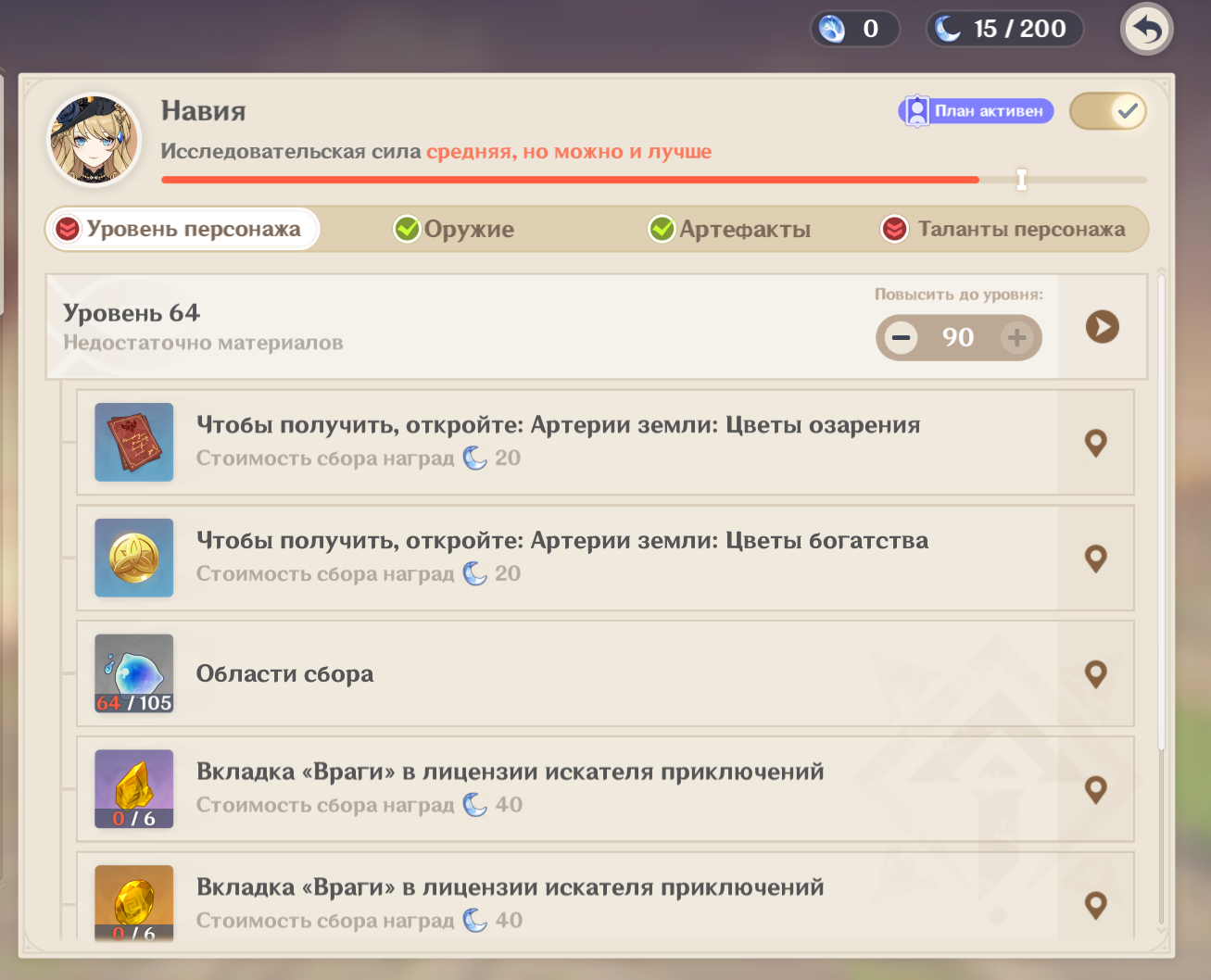
Task: Click the target level value 90
Action: pyautogui.click(x=958, y=337)
